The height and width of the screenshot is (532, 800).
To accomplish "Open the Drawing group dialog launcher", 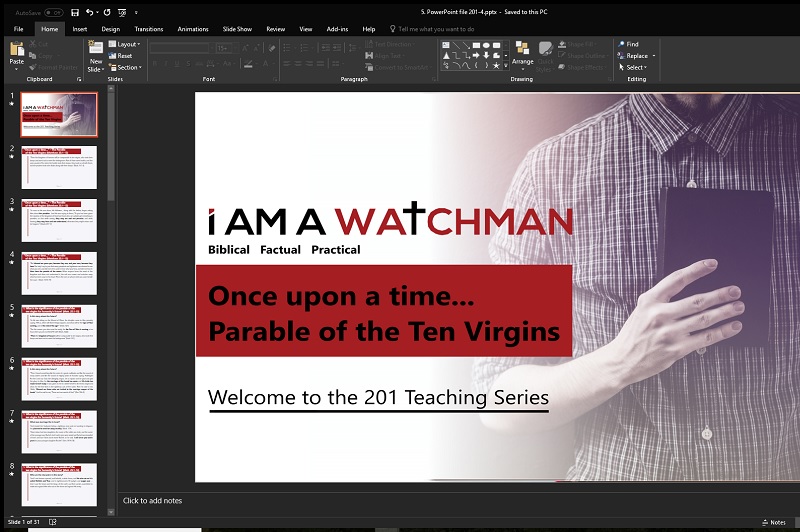I will click(x=610, y=79).
